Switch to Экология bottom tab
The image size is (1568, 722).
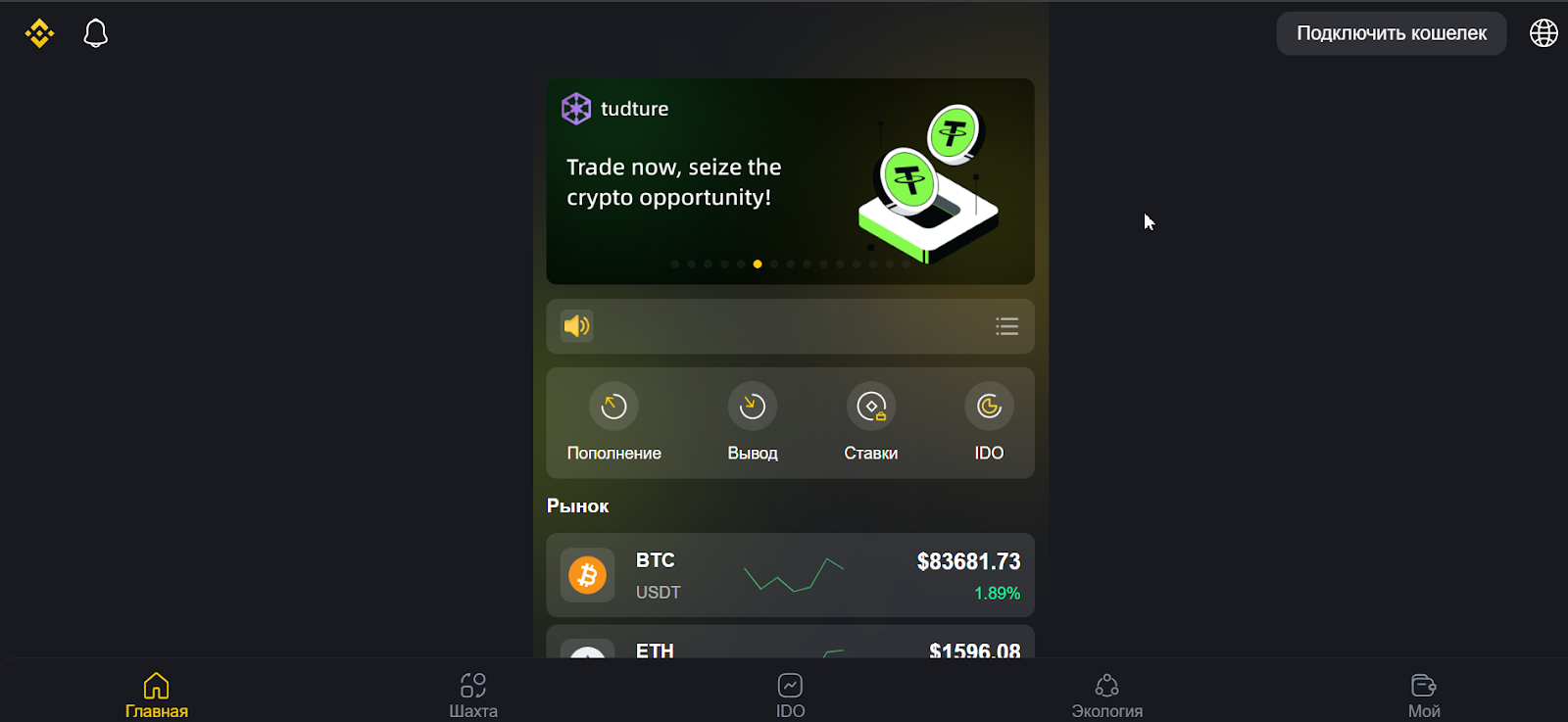[1107, 696]
